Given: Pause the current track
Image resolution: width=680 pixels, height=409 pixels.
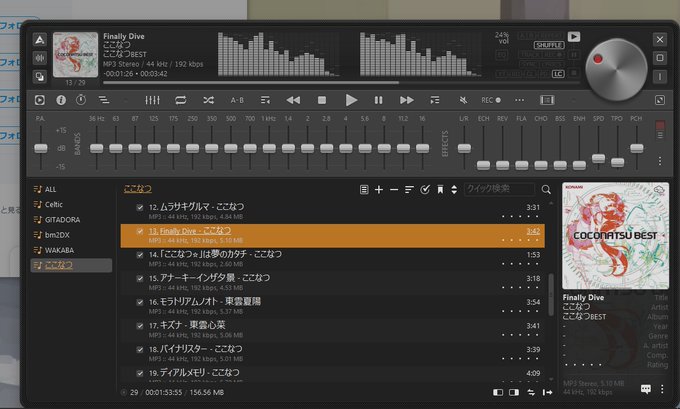Looking at the screenshot, I should point(379,100).
